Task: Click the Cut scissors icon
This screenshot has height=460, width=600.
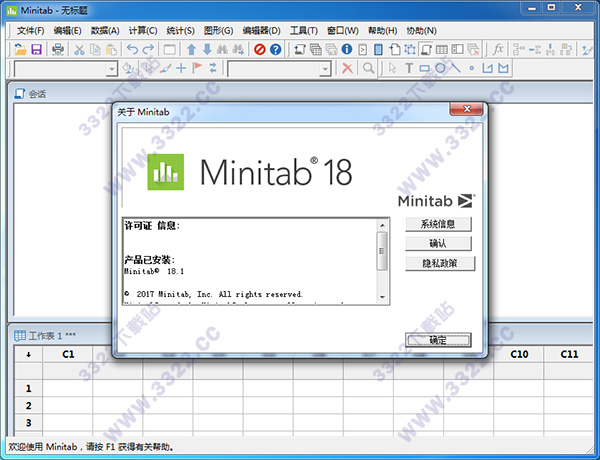Action: point(81,49)
